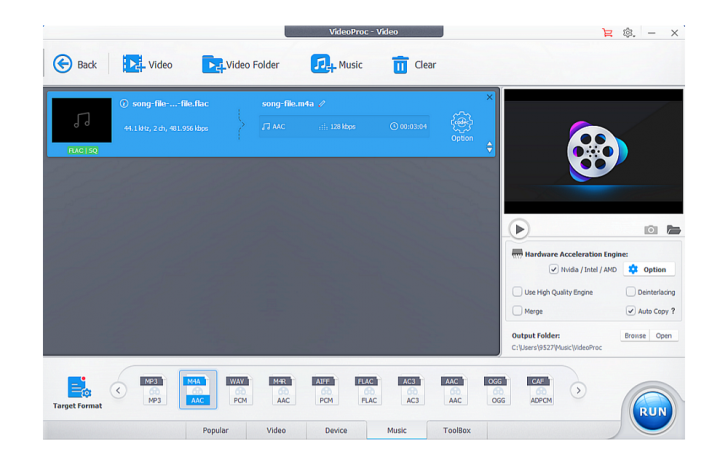Select the FLAC music thumbnail
Screen dimensions: 728x465
82,120
